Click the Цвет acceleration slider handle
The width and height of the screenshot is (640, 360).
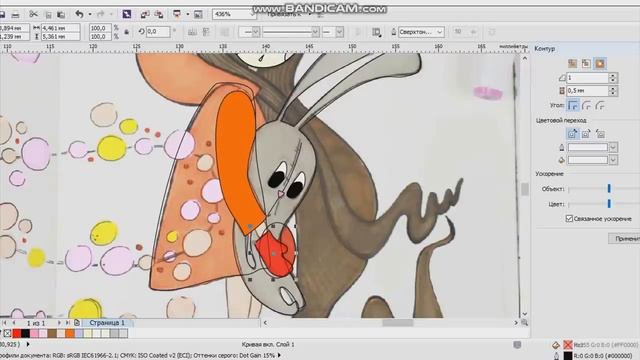pyautogui.click(x=609, y=203)
